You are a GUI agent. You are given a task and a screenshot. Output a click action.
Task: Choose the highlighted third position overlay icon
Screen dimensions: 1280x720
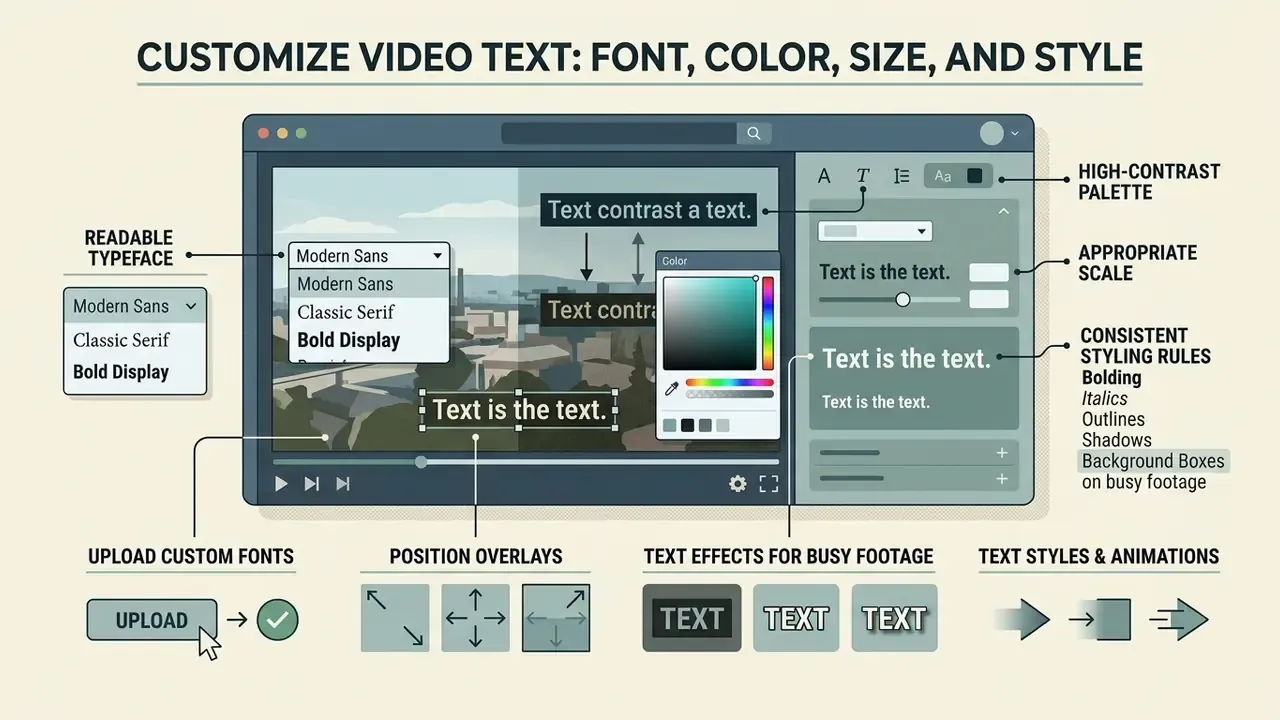[556, 618]
